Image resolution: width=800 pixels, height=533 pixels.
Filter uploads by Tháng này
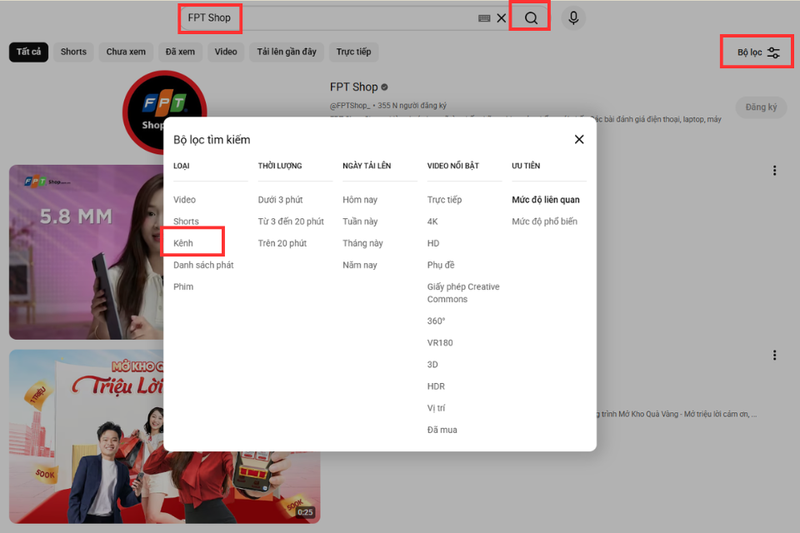click(x=363, y=243)
